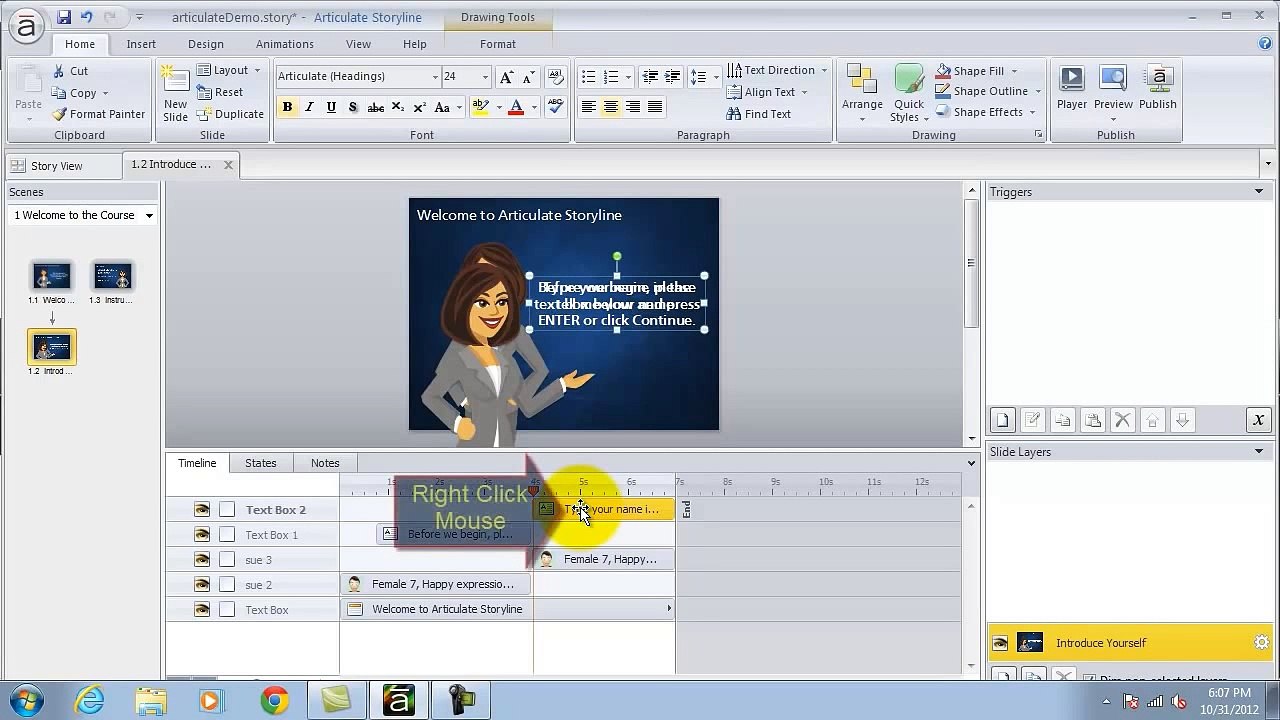Toggle the lock box for sue 3
The height and width of the screenshot is (720, 1280).
[x=227, y=560]
